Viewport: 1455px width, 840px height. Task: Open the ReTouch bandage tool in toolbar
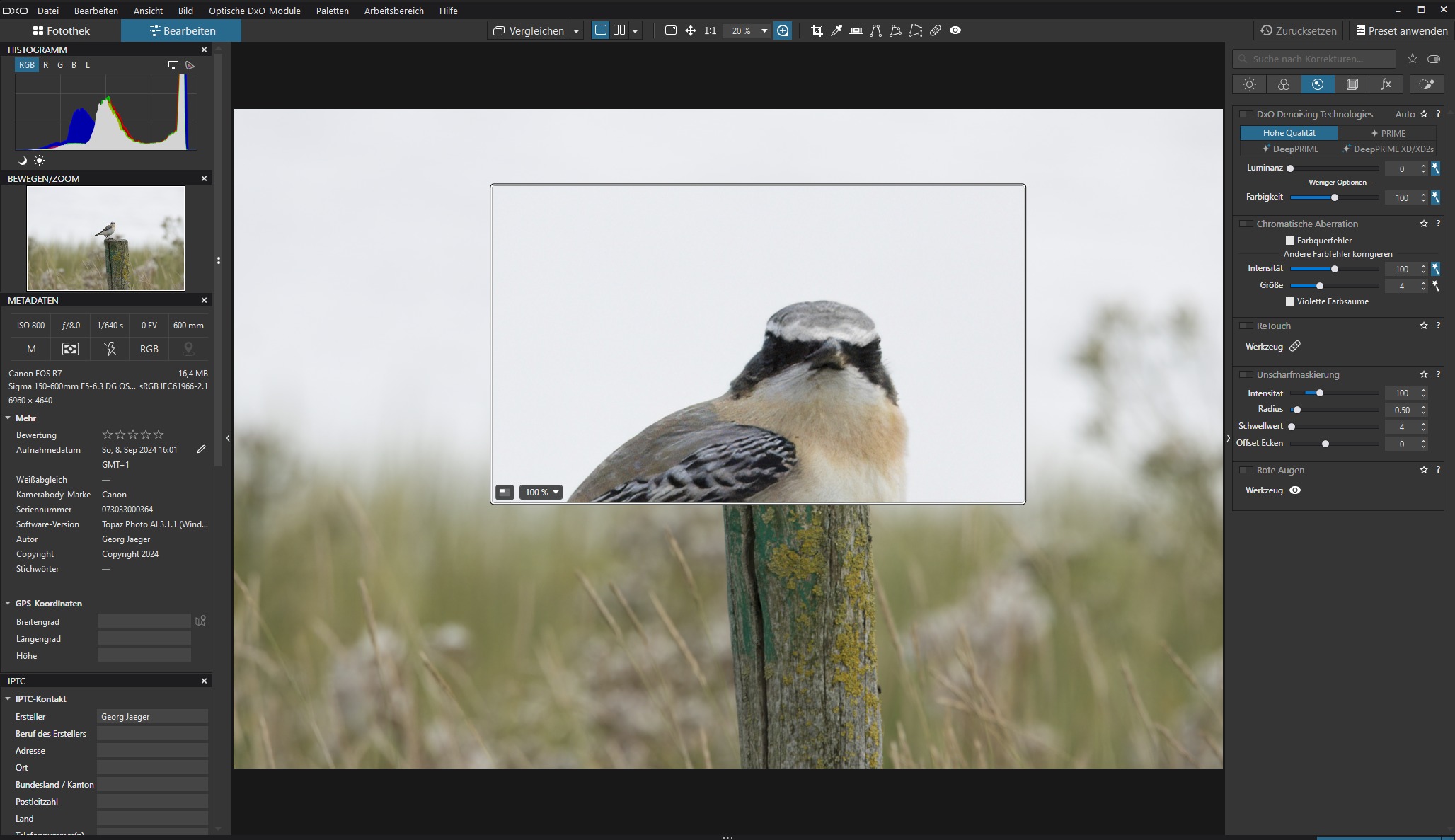pos(936,30)
